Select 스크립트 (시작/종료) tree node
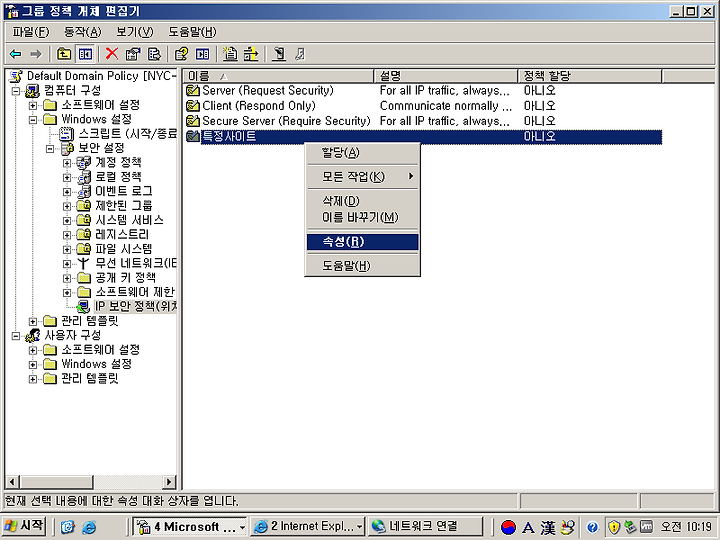Screen dimensions: 720x540 tap(127, 134)
